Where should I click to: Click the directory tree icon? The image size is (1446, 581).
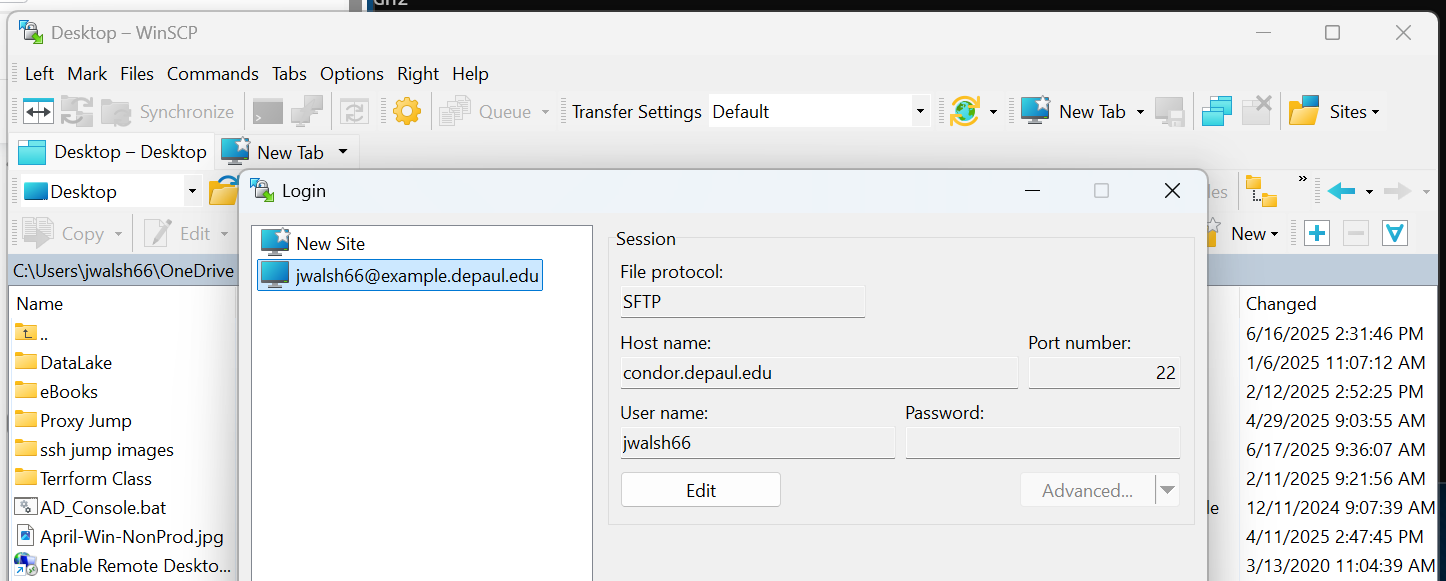pos(1261,191)
